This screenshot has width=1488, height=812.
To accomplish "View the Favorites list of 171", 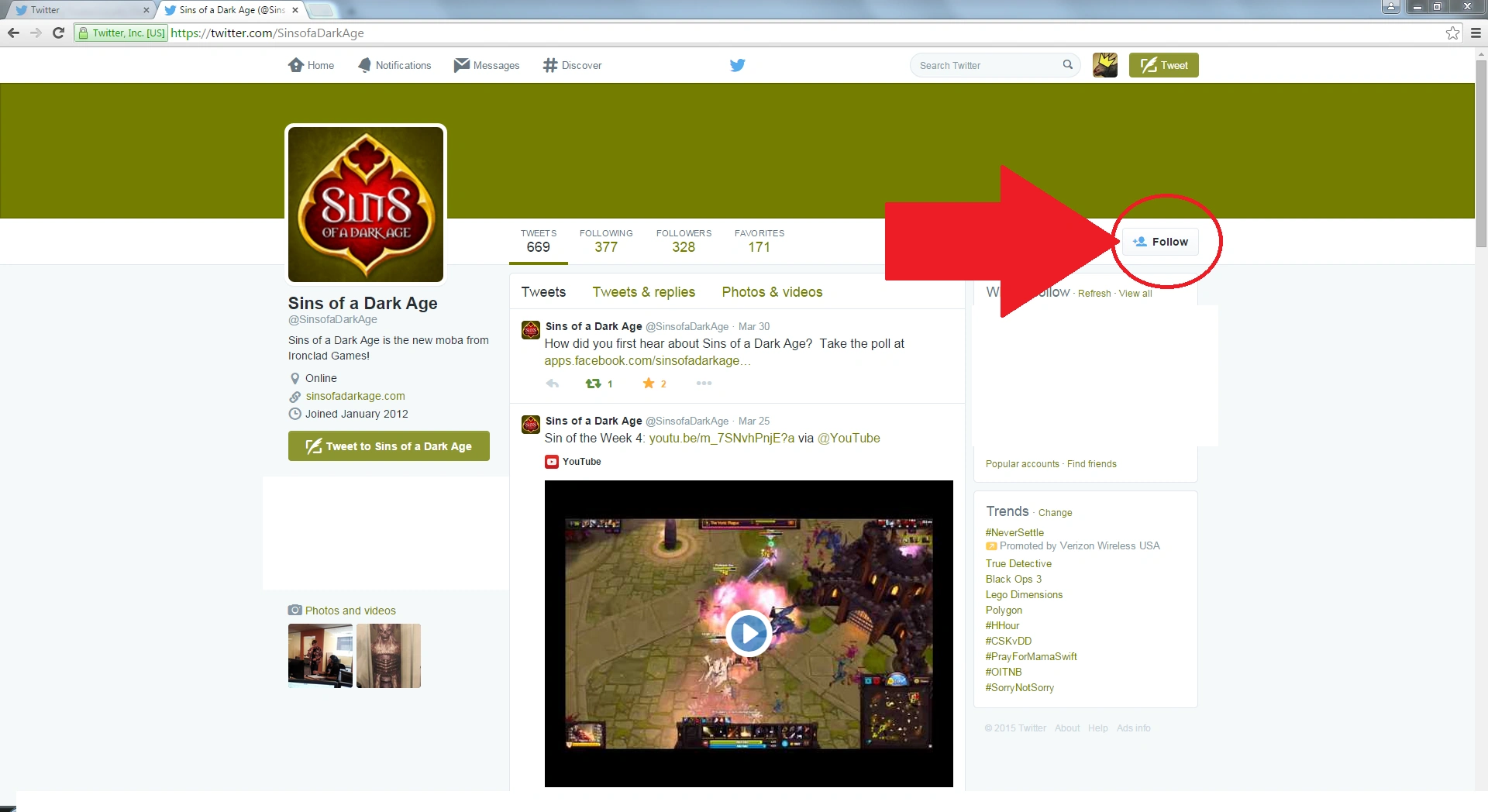I will pyautogui.click(x=759, y=241).
